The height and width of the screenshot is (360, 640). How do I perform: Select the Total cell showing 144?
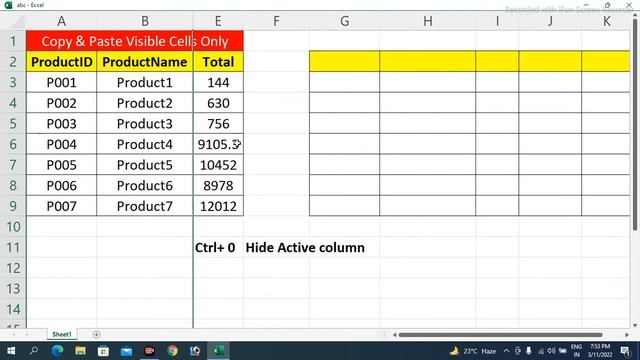[218, 82]
